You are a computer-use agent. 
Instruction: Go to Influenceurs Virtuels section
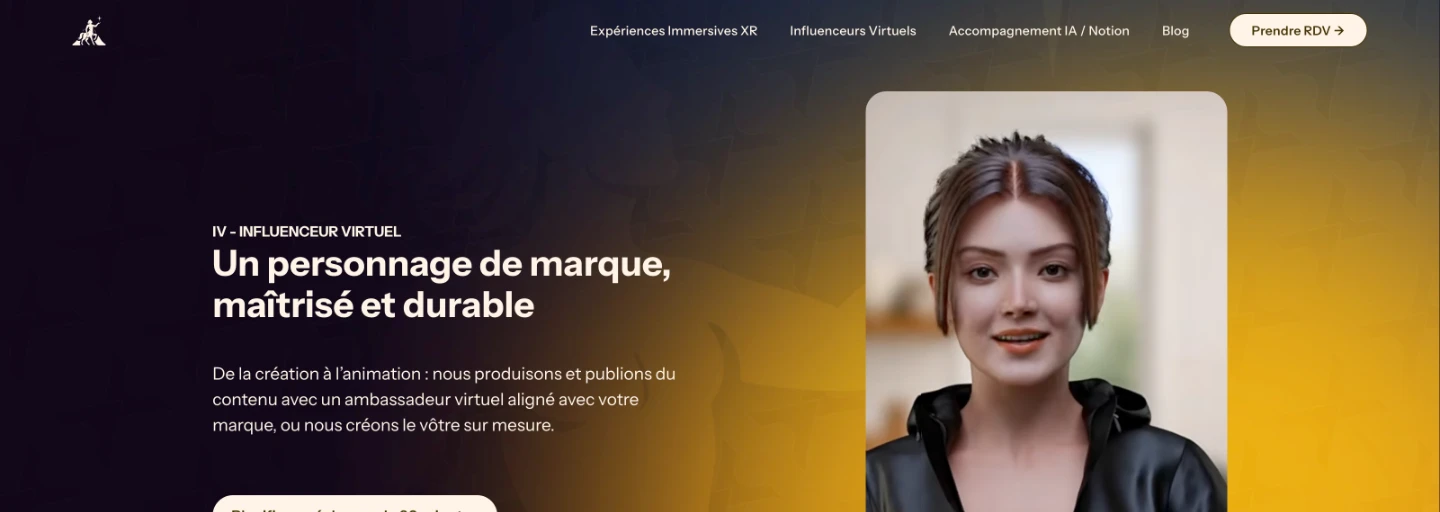pyautogui.click(x=852, y=31)
